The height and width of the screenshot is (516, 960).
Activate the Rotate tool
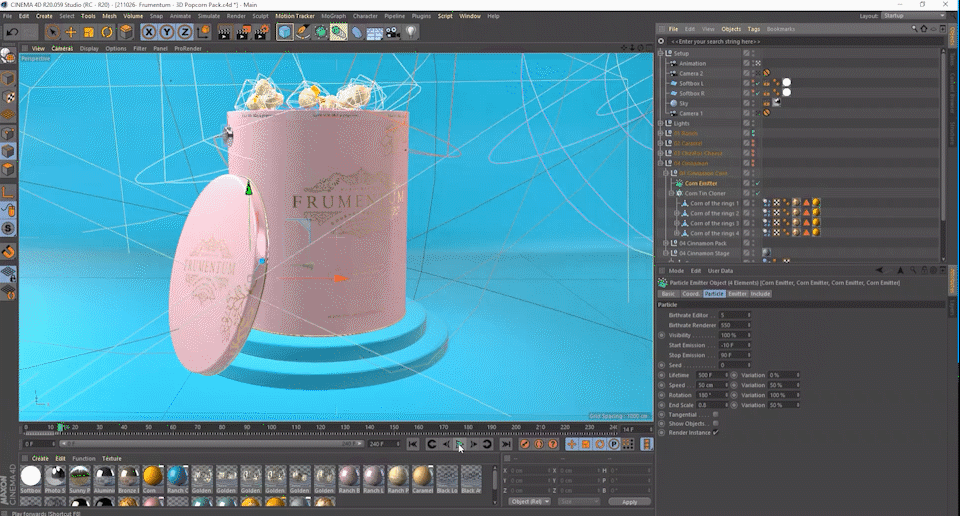107,32
